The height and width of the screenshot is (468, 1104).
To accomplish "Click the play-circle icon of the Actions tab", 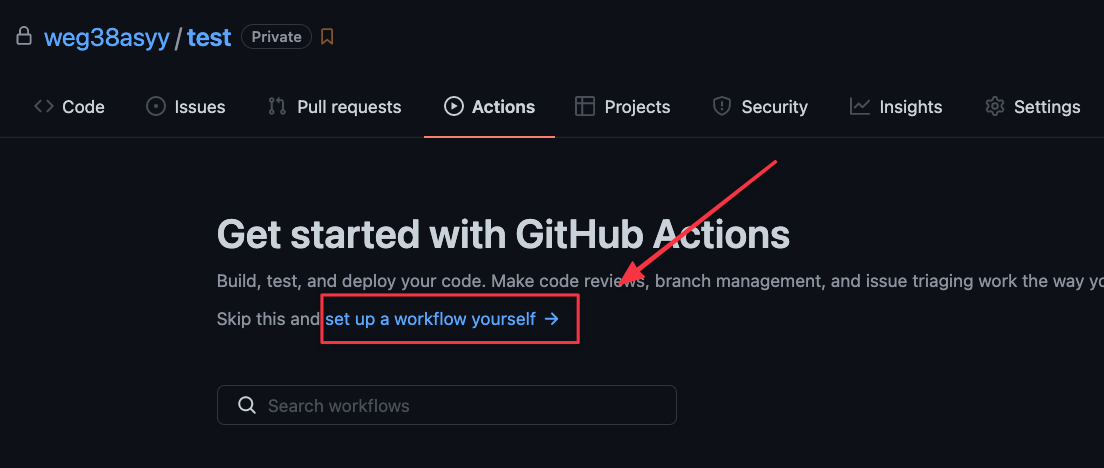I will coord(453,106).
